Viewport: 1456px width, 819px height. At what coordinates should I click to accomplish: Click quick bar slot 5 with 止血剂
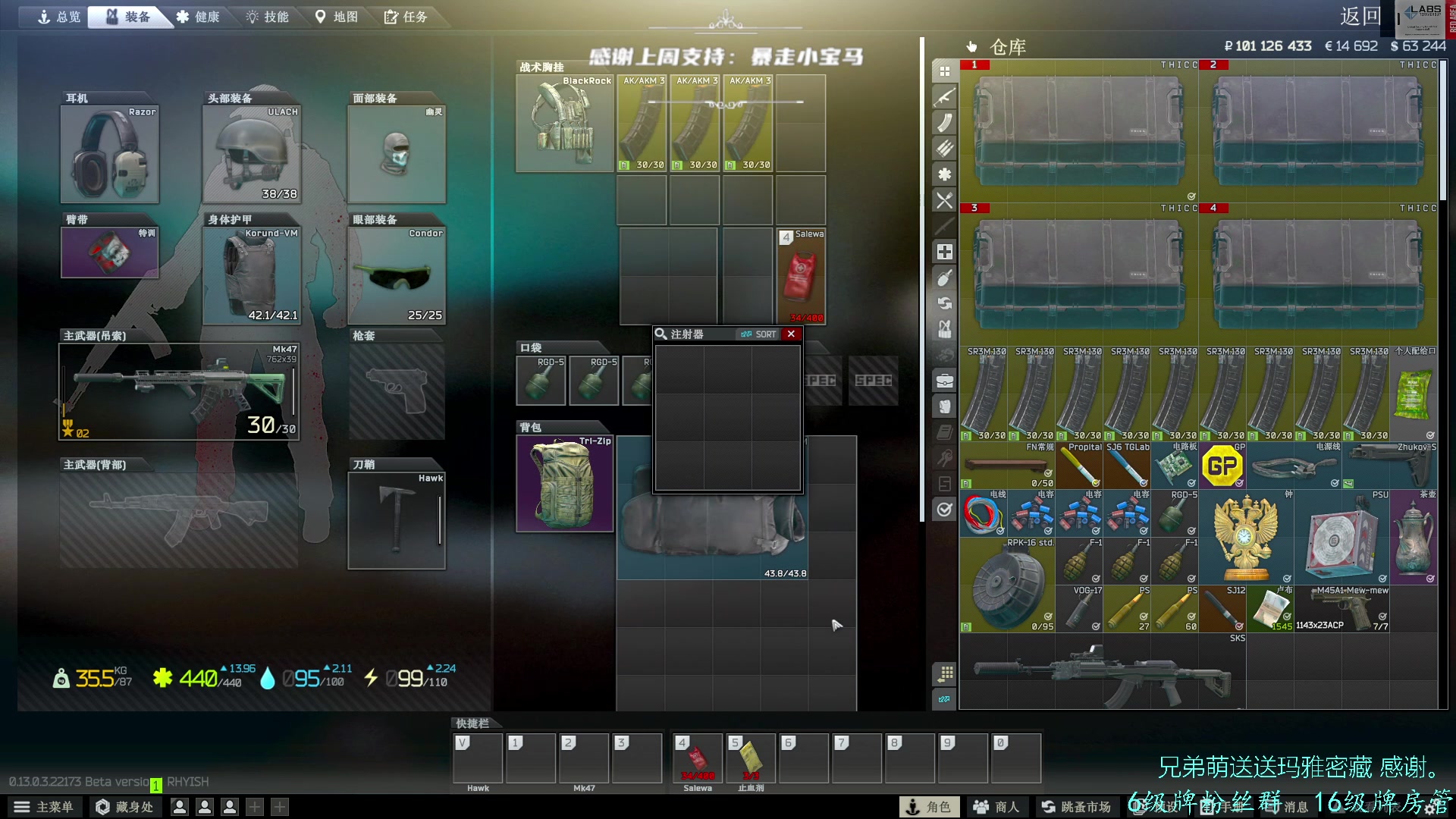(751, 758)
